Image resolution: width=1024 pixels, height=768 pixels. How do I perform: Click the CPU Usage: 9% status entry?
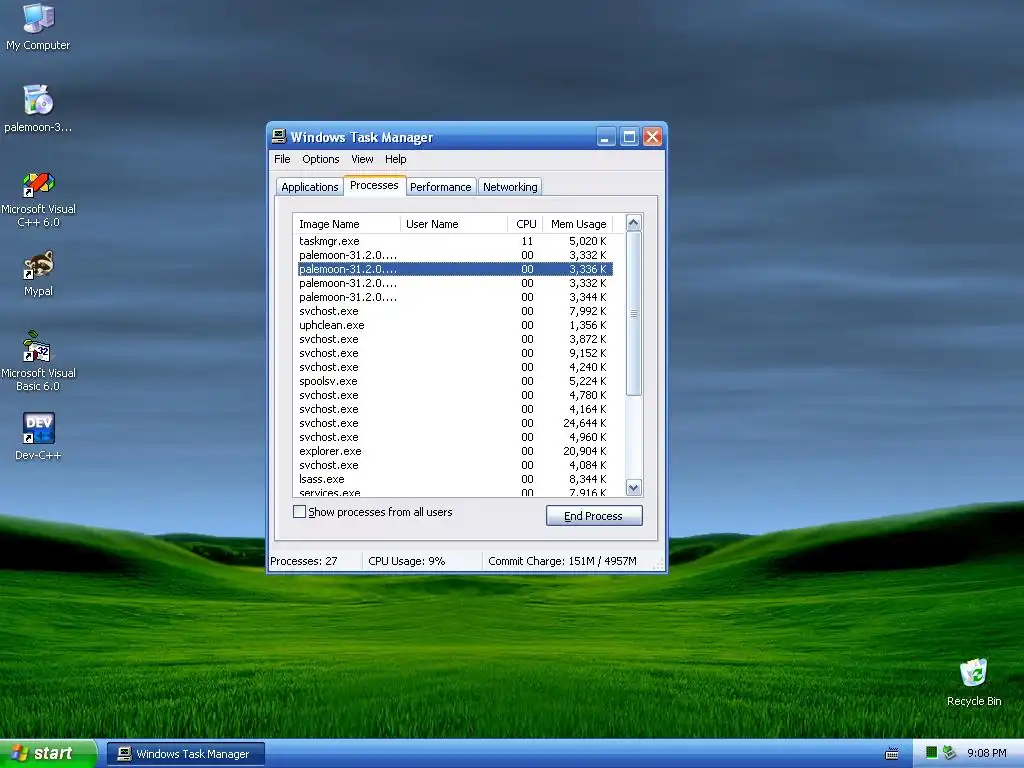[x=422, y=561]
